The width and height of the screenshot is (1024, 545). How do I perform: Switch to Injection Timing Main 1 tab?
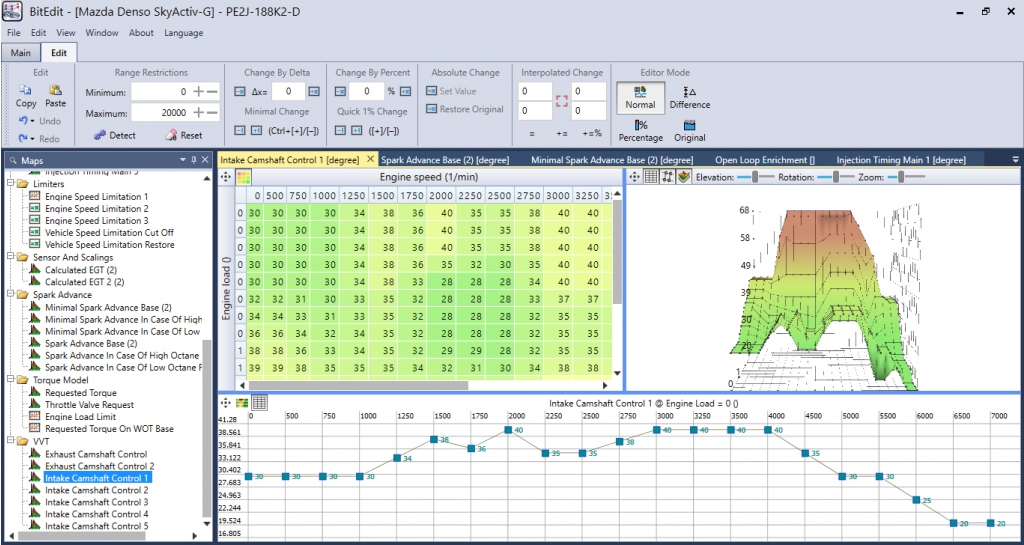(x=901, y=159)
